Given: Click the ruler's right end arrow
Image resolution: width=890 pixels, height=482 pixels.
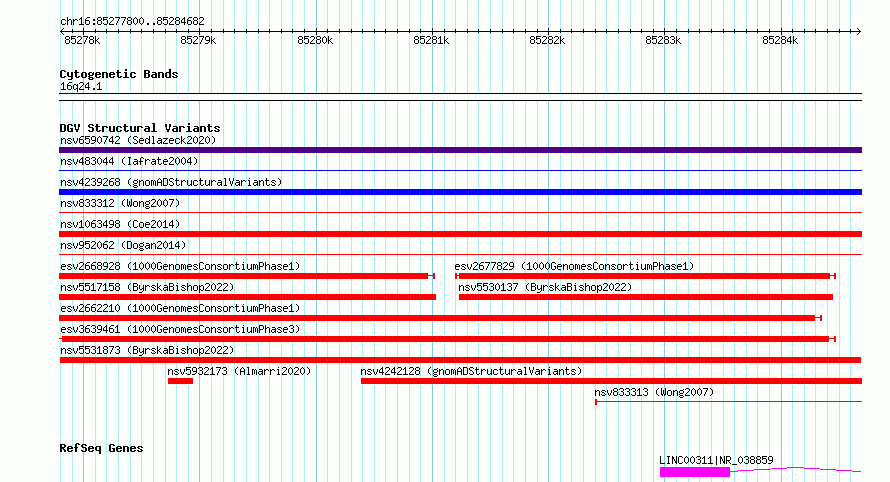Looking at the screenshot, I should coord(859,32).
